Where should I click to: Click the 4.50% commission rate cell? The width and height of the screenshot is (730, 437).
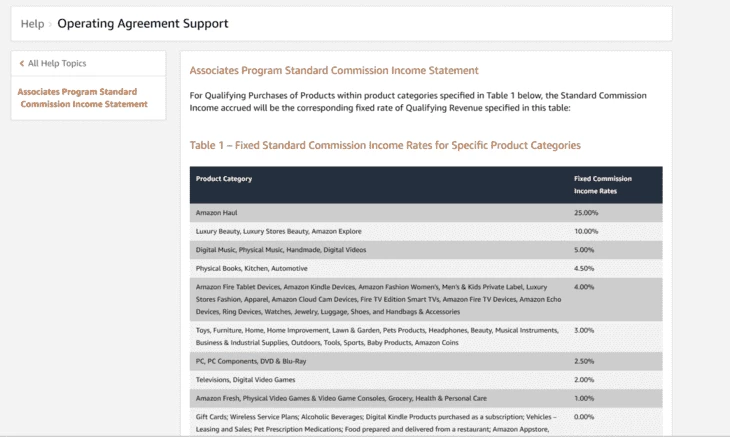coord(584,268)
